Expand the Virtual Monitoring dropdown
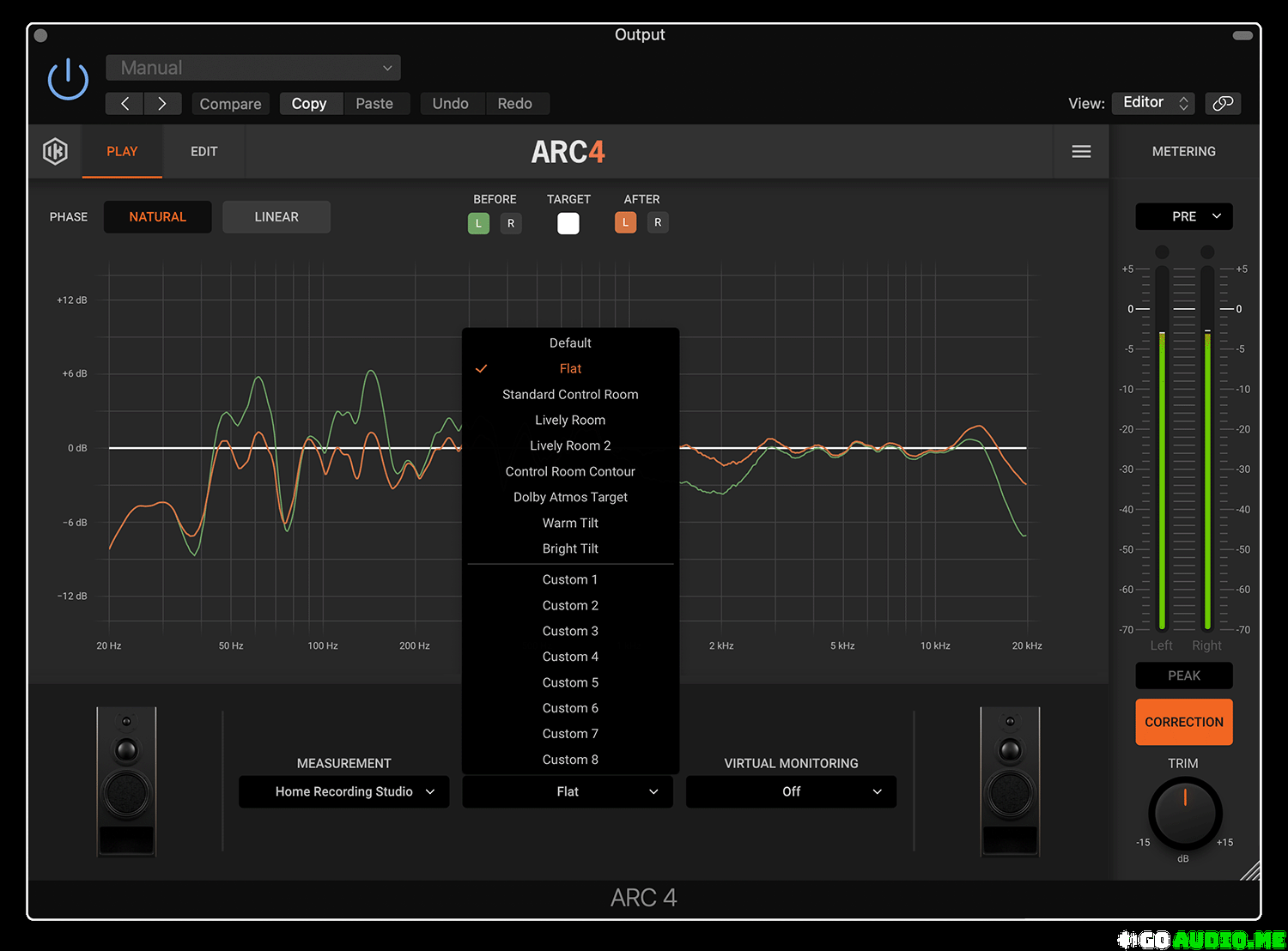This screenshot has width=1288, height=951. (x=791, y=791)
